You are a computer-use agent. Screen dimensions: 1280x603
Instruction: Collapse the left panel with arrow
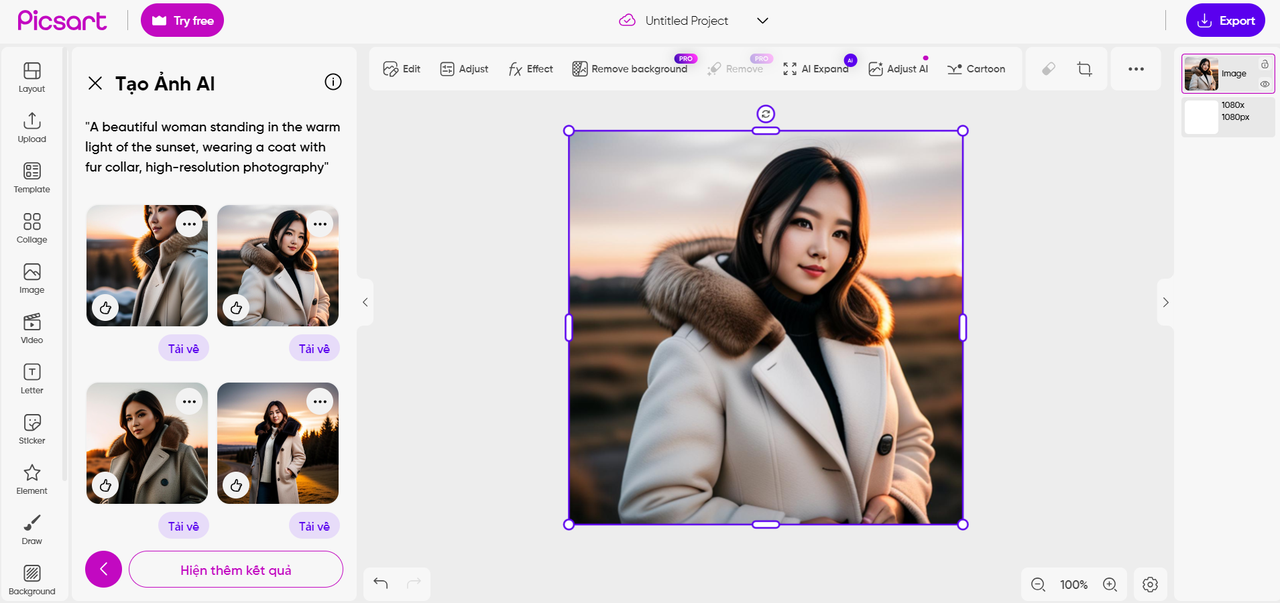point(365,302)
